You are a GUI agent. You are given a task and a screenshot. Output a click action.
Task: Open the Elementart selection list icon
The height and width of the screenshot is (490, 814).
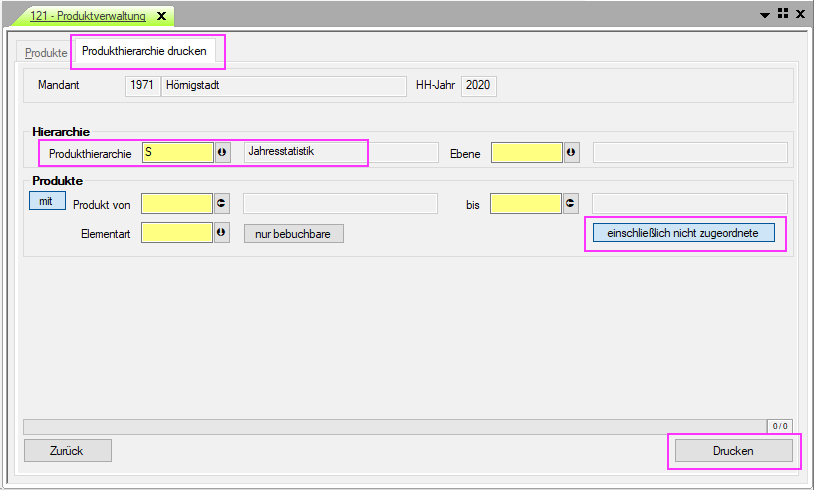point(222,233)
